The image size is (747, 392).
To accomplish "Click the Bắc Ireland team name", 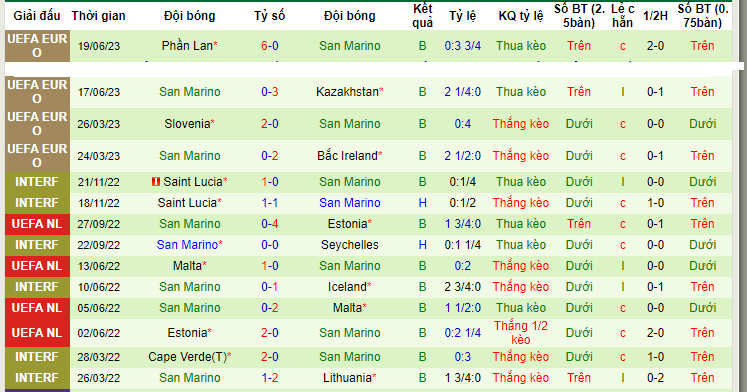I will click(x=347, y=156).
